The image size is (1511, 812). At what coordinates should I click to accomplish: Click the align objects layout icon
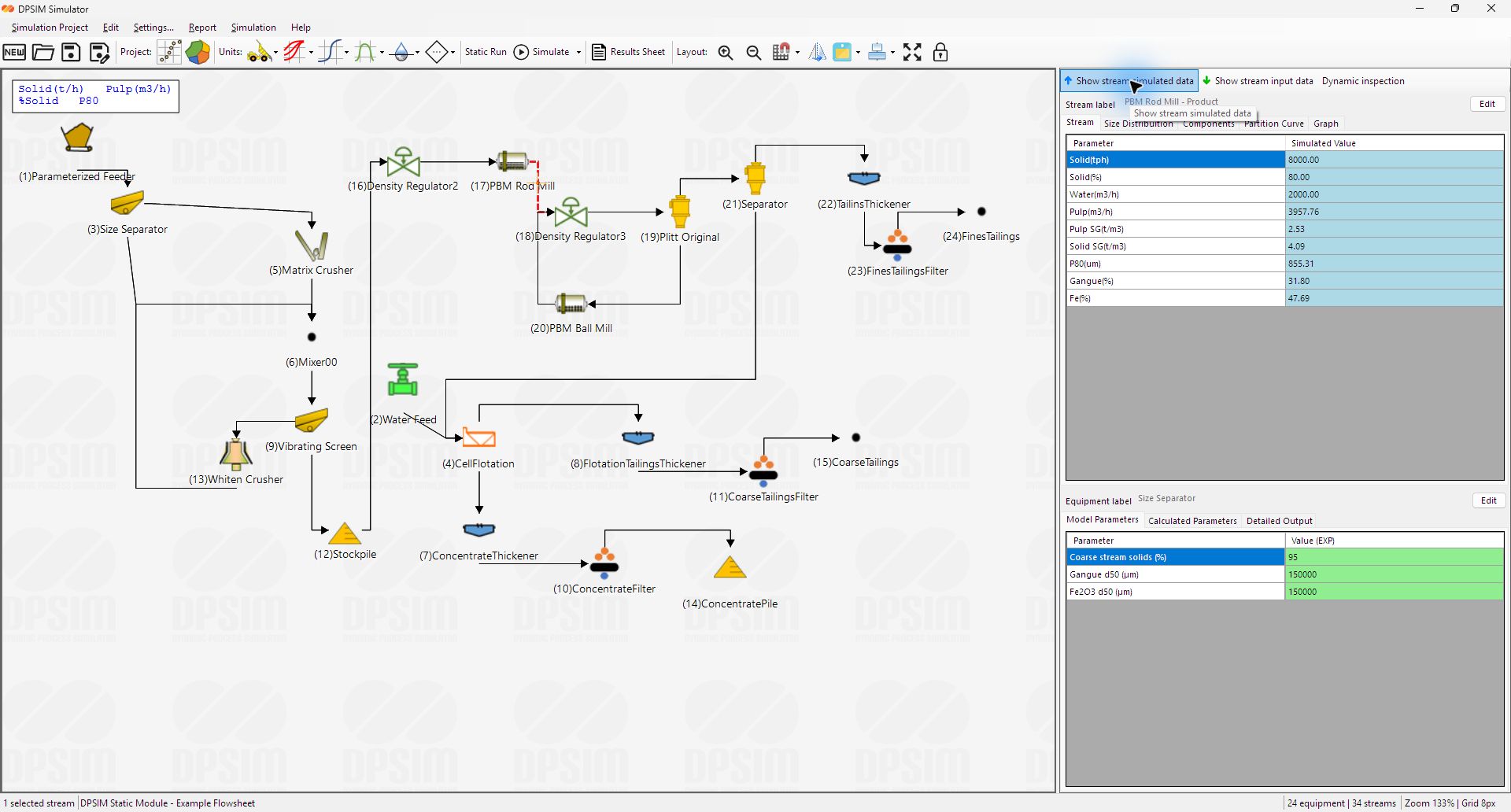click(877, 53)
